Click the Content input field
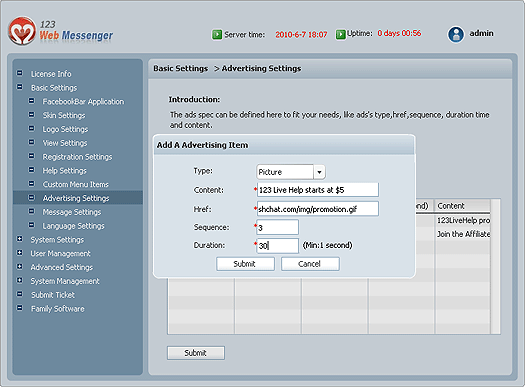 pyautogui.click(x=318, y=190)
